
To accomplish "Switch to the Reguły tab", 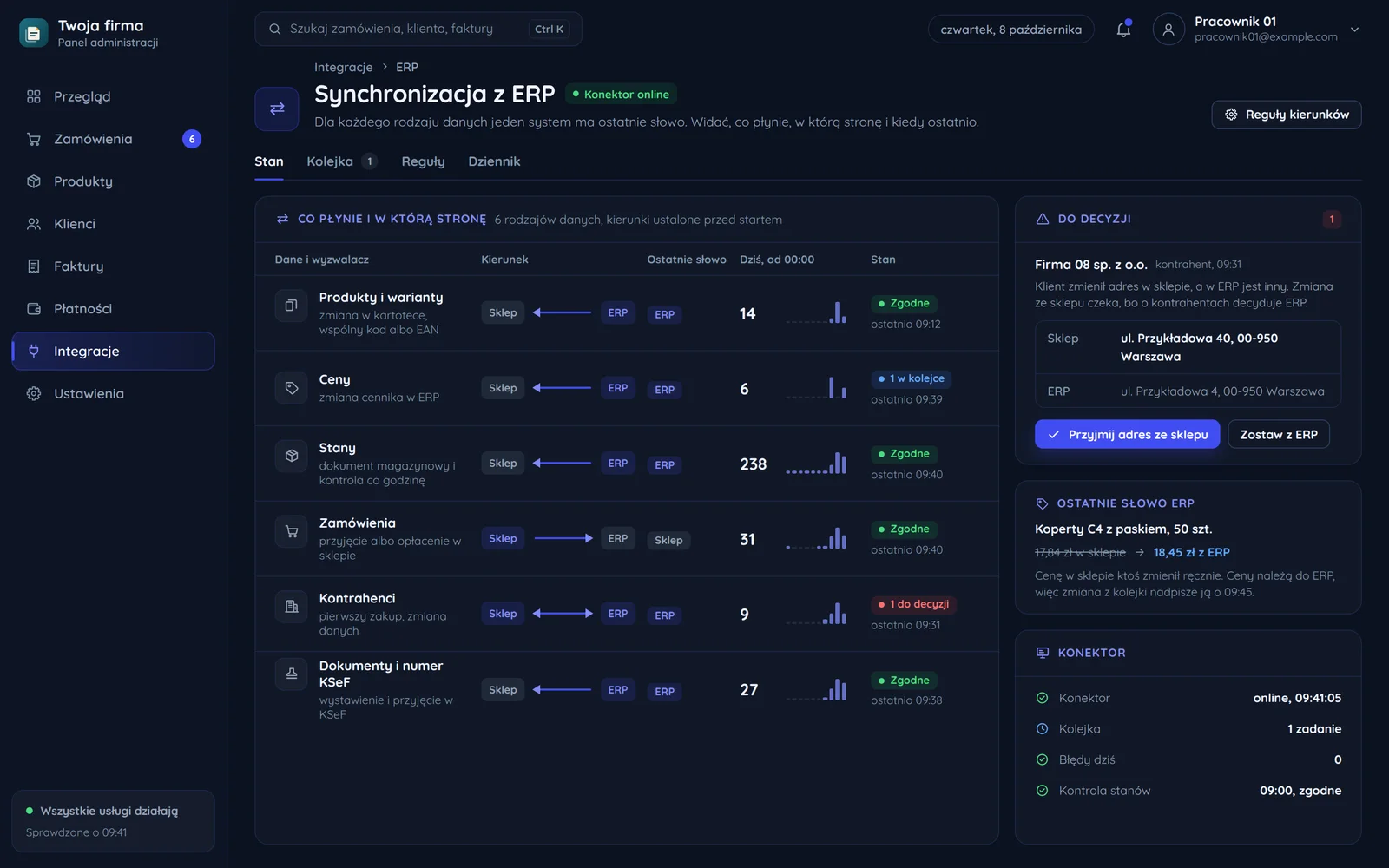I will pyautogui.click(x=423, y=161).
